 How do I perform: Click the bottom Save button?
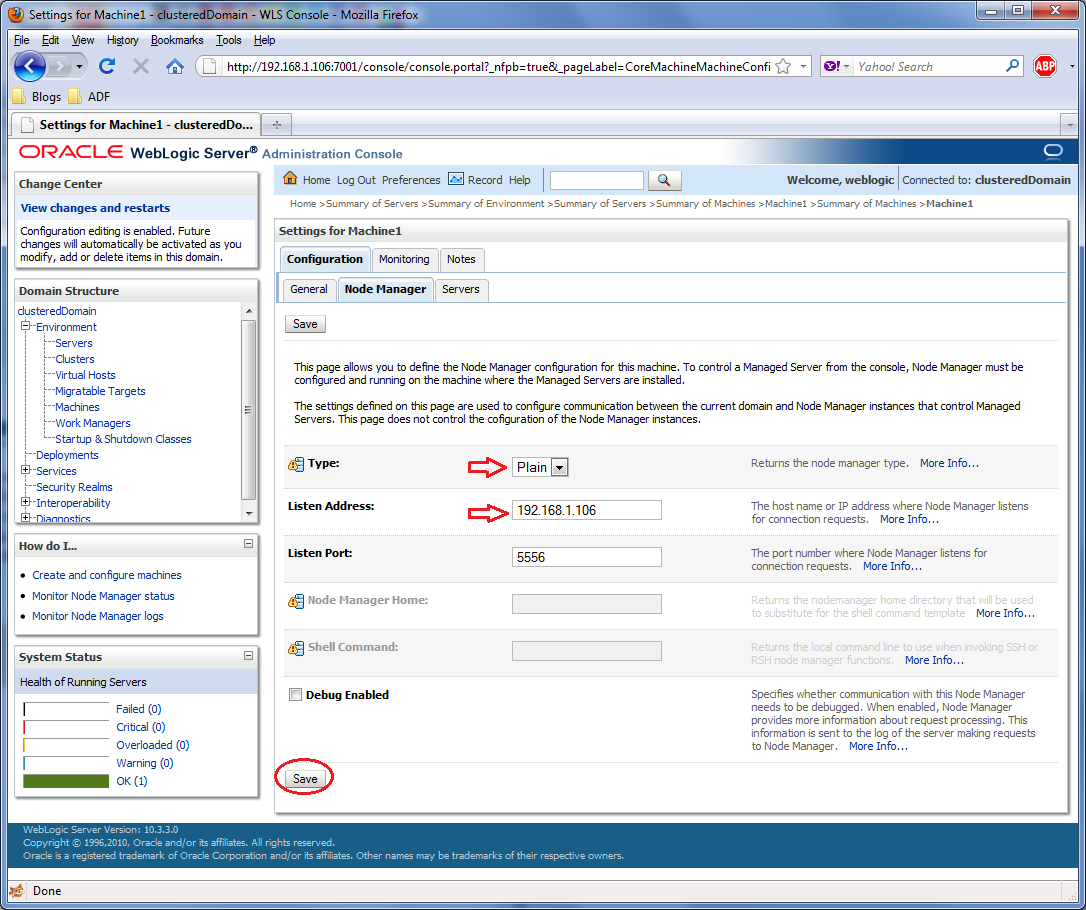pos(305,779)
